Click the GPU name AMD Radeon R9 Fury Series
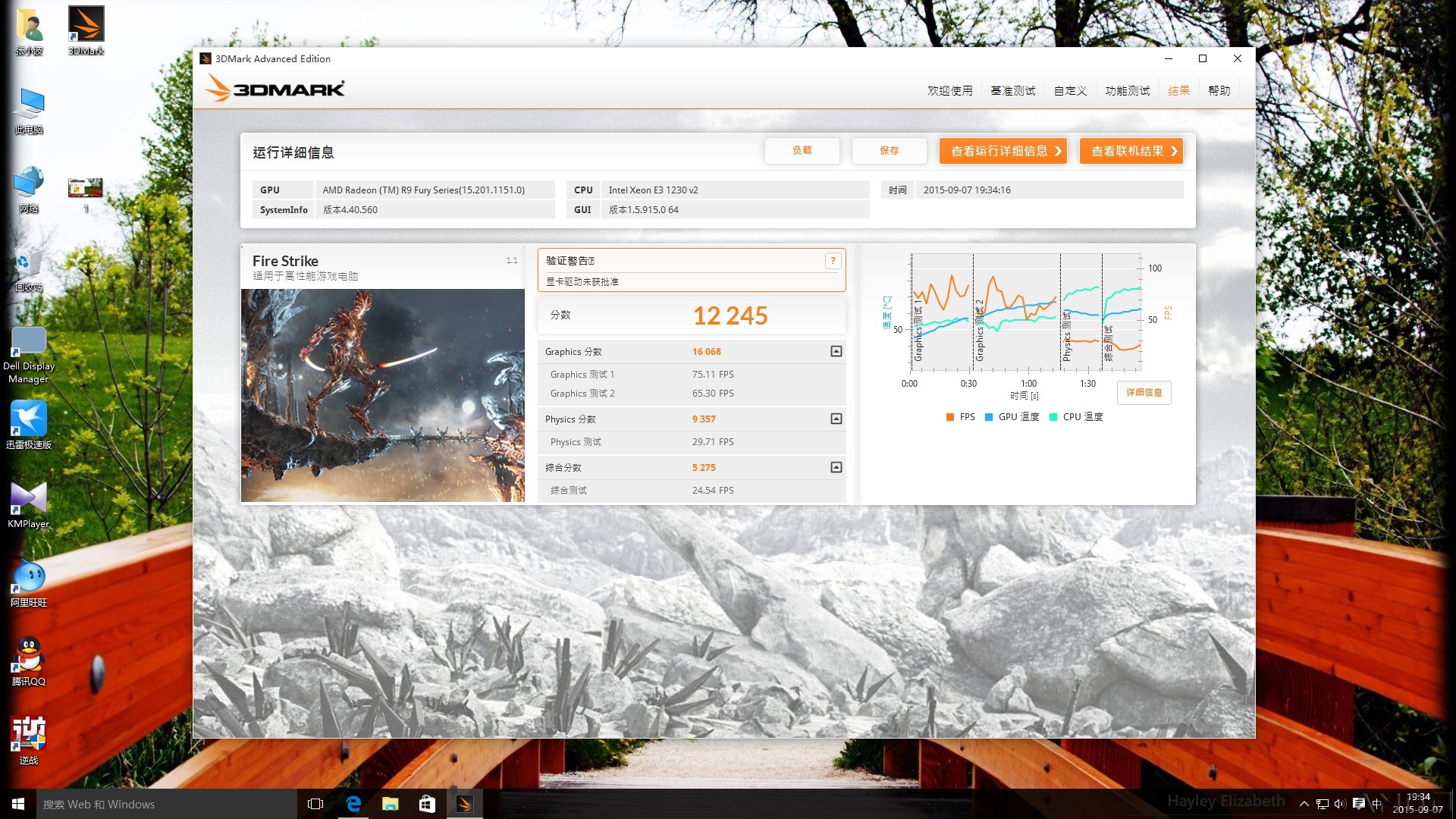The width and height of the screenshot is (1456, 819). 423,190
